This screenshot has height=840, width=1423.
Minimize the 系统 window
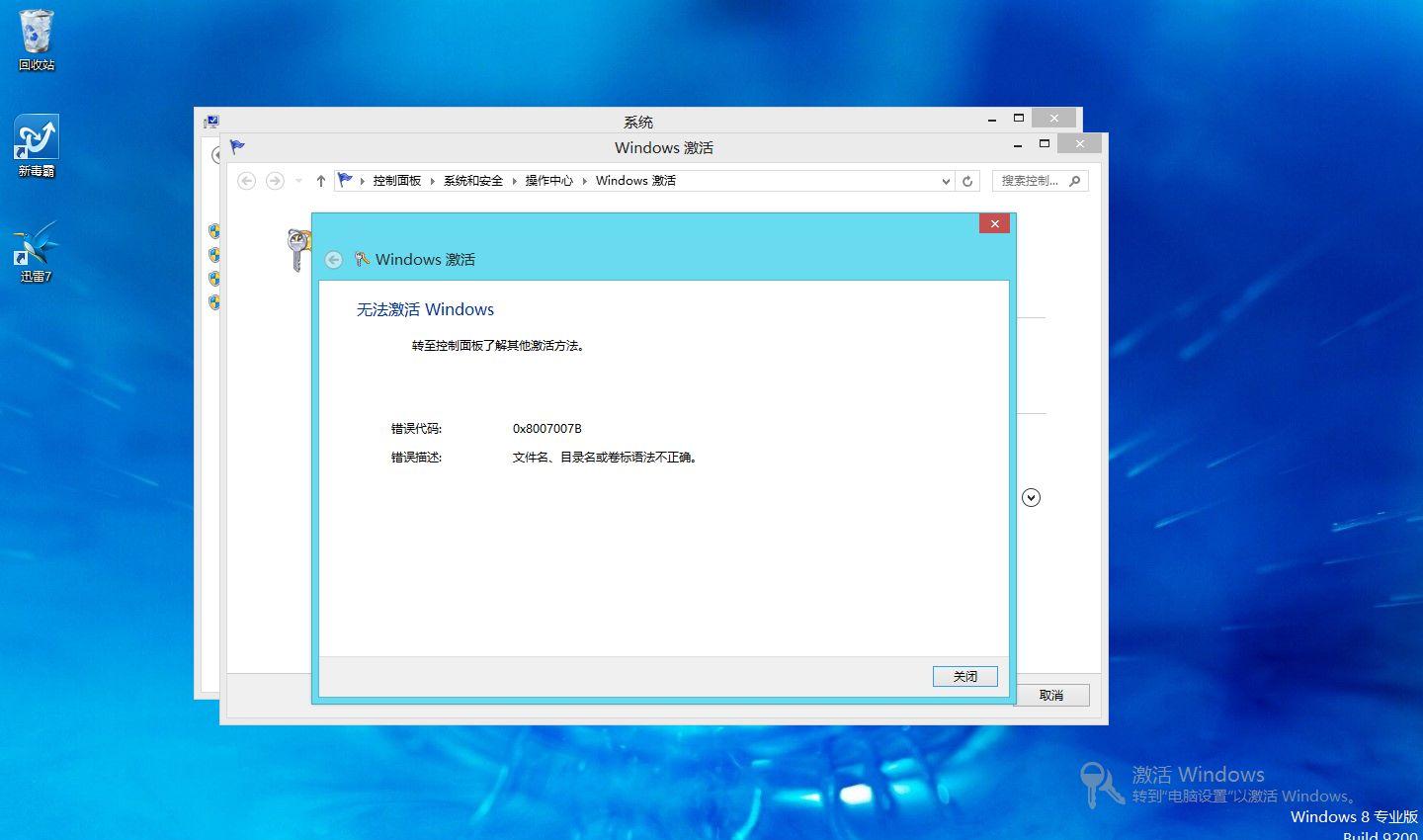(992, 119)
